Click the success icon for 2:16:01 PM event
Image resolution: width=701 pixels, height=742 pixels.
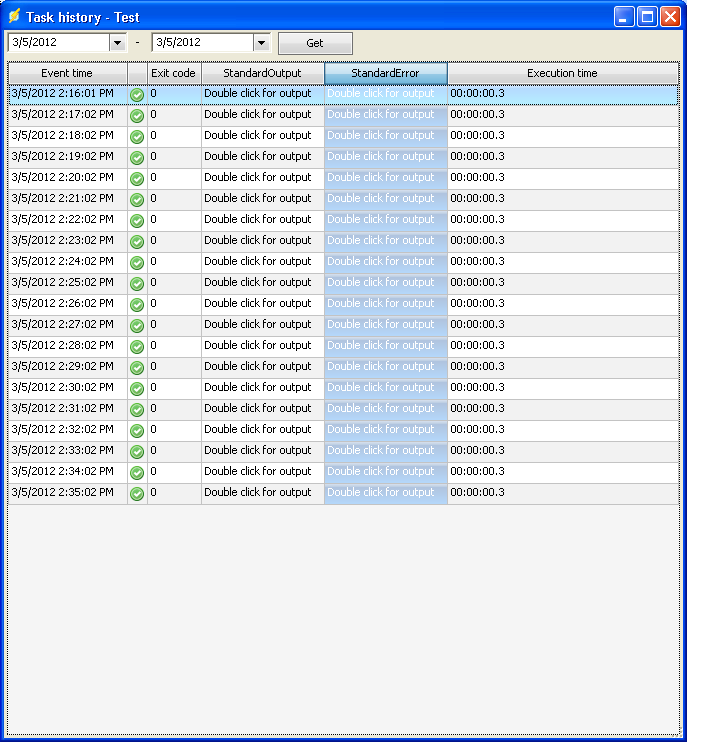(137, 94)
